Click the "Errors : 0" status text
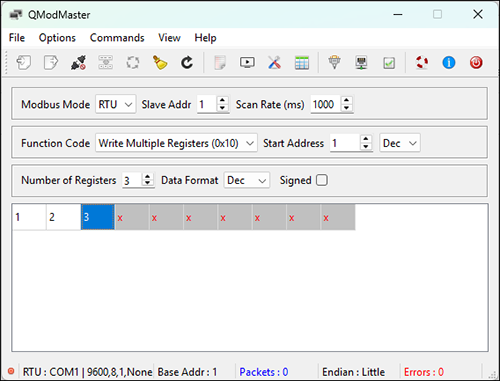 [424, 372]
